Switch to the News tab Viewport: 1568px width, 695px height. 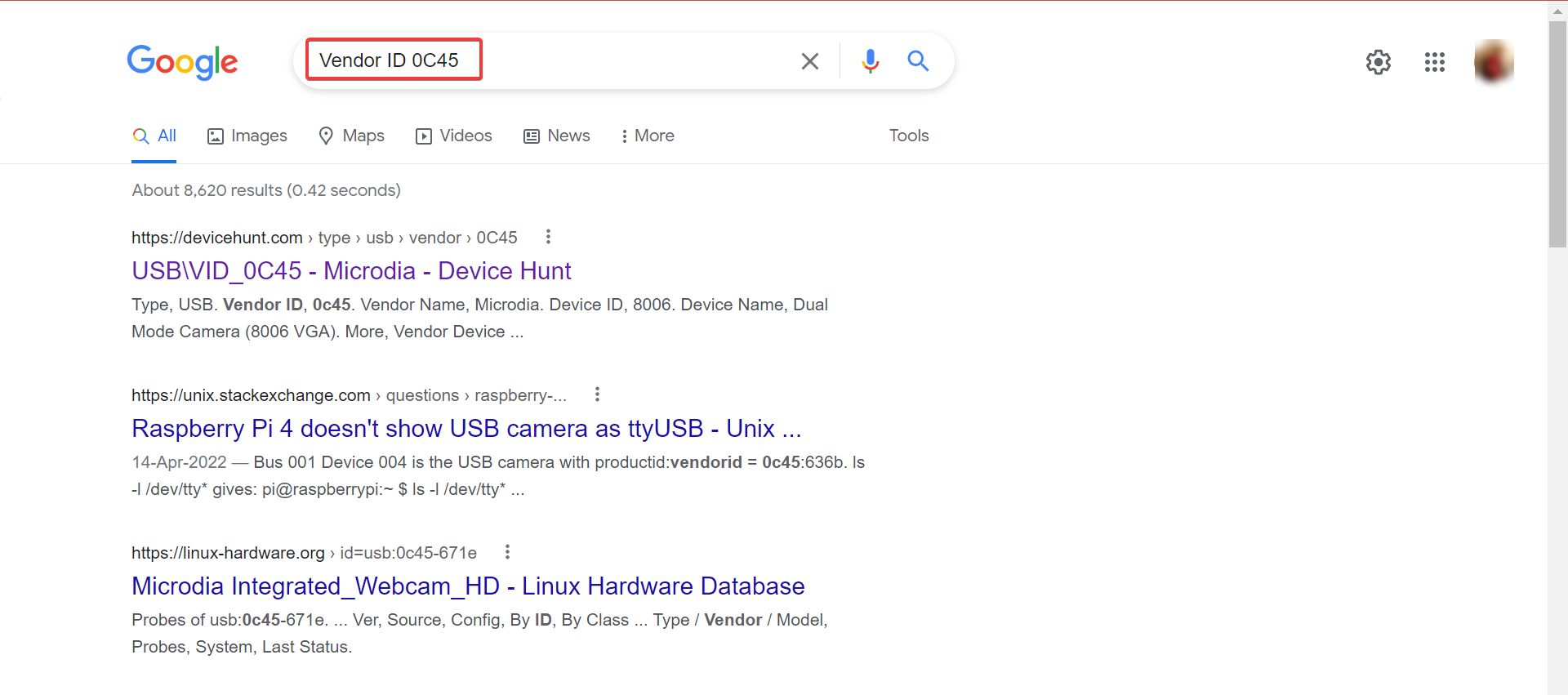pos(557,136)
